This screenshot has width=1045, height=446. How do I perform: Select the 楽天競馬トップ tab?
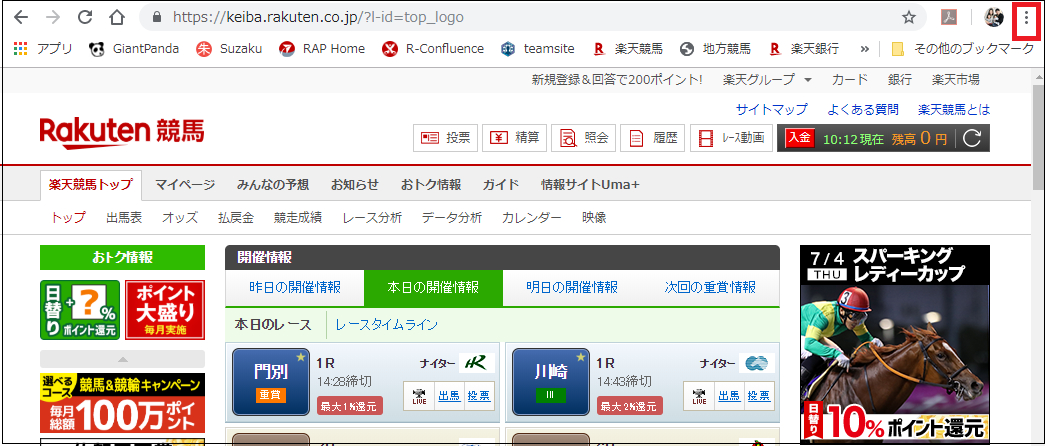91,185
